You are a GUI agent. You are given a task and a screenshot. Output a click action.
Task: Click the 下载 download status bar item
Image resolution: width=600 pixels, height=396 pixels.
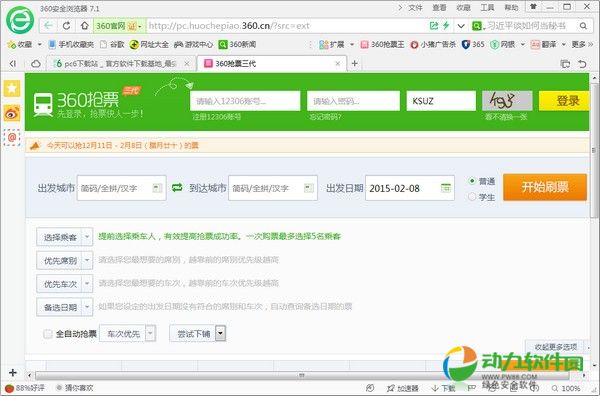click(444, 388)
